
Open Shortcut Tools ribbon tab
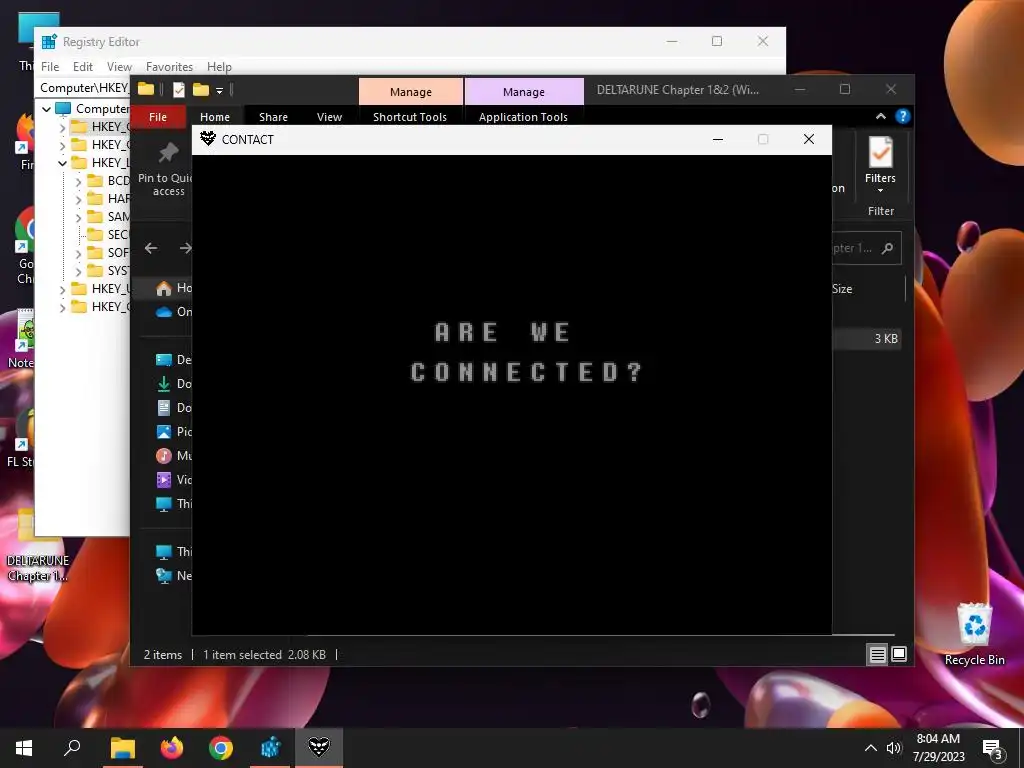[410, 117]
